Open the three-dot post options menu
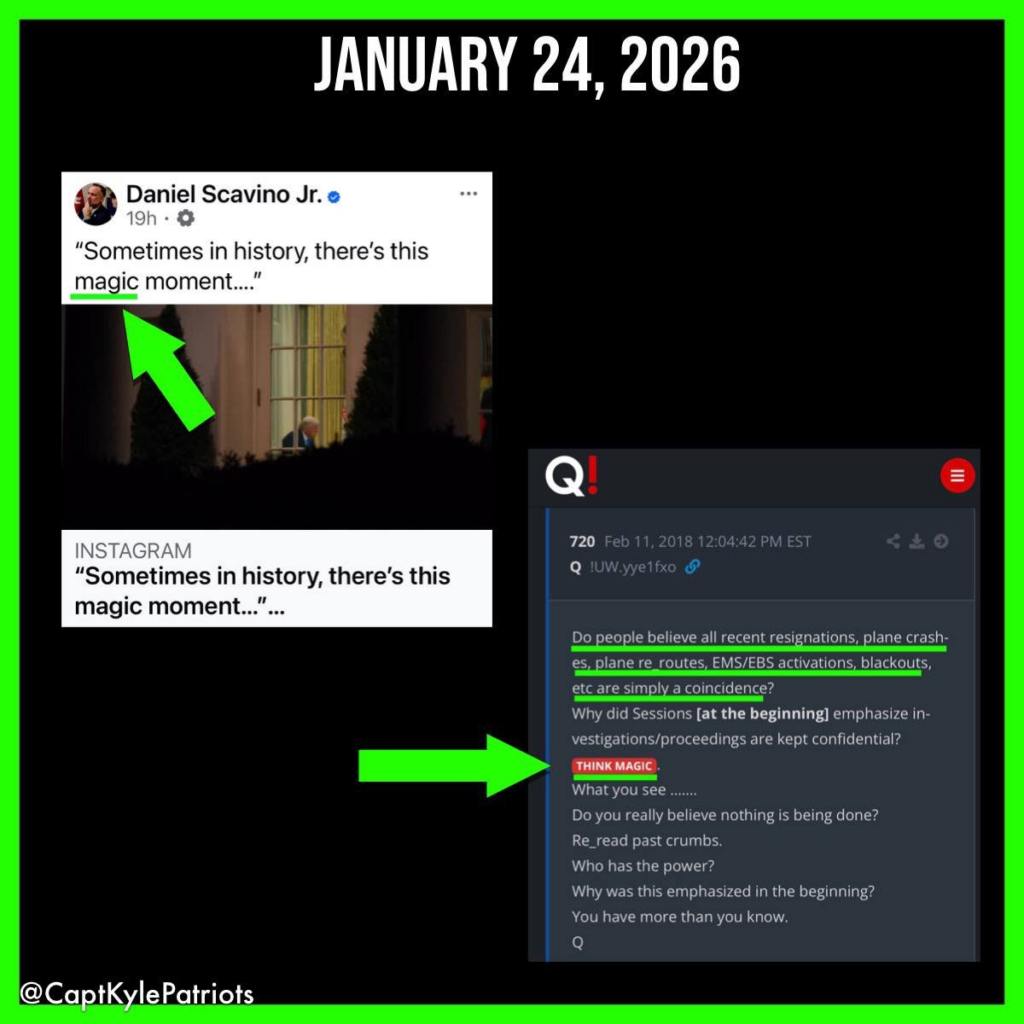 (468, 193)
